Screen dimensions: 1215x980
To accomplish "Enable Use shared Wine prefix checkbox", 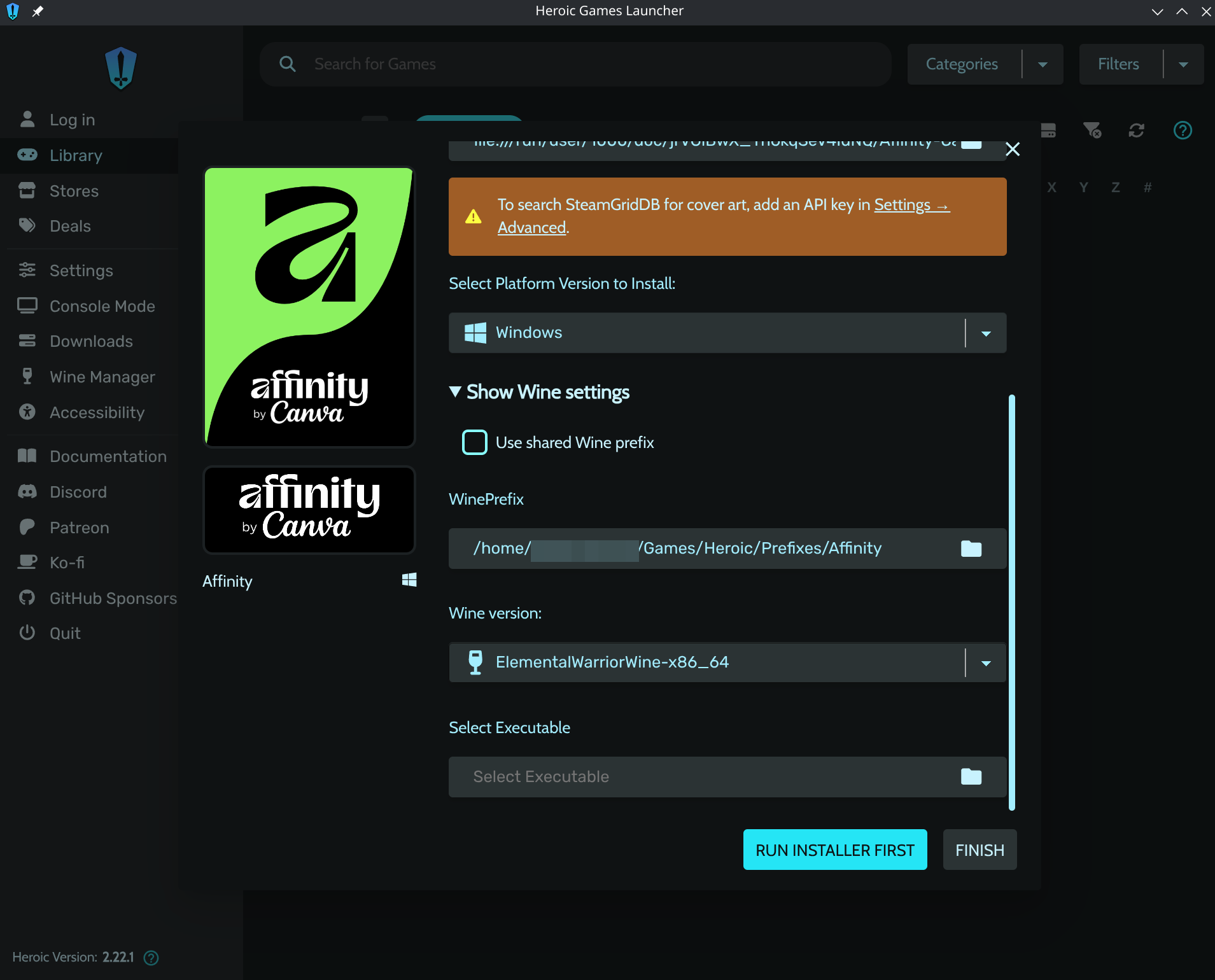I will [x=475, y=442].
